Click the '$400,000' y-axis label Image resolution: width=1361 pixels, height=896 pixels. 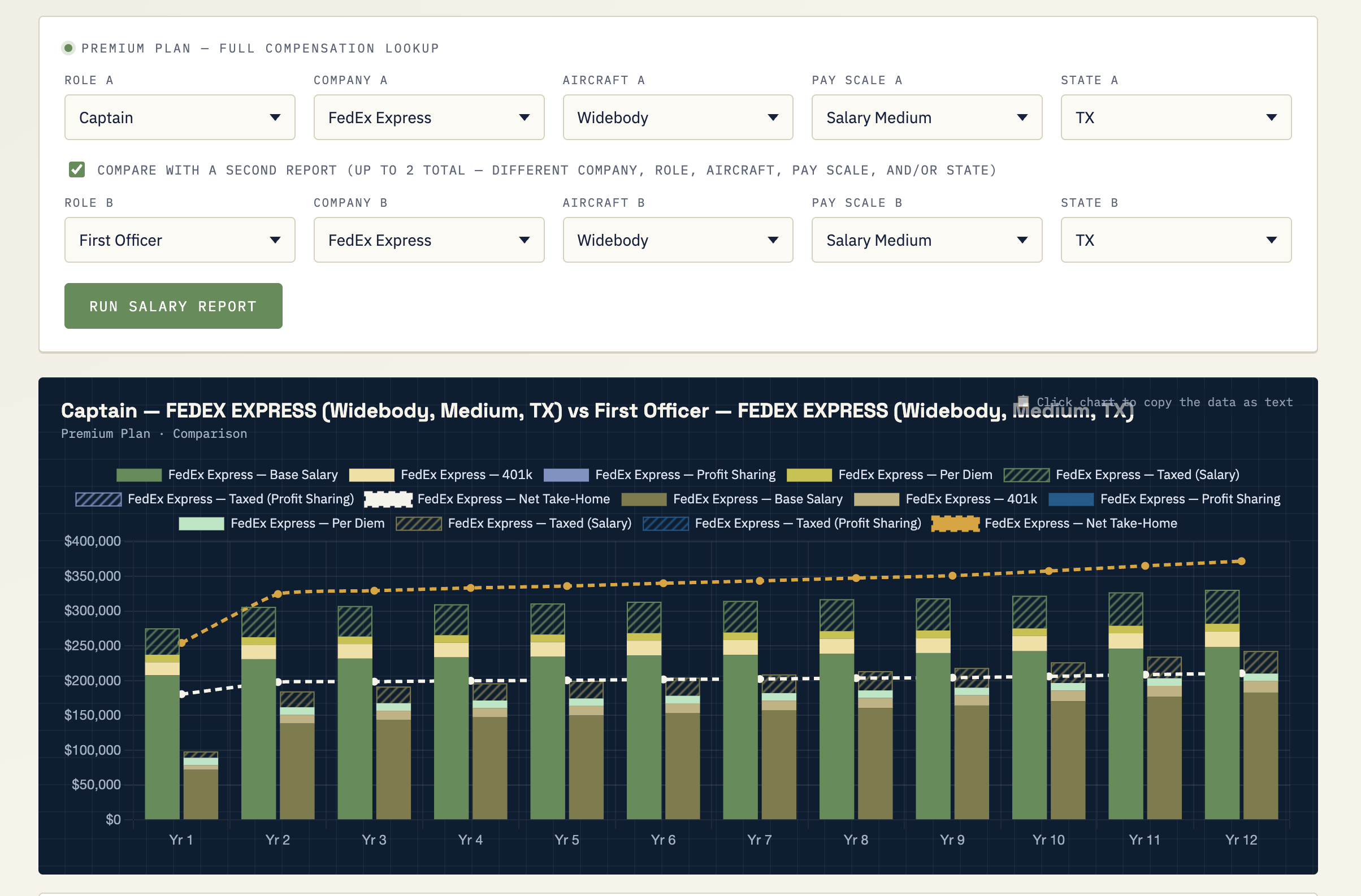tap(93, 541)
